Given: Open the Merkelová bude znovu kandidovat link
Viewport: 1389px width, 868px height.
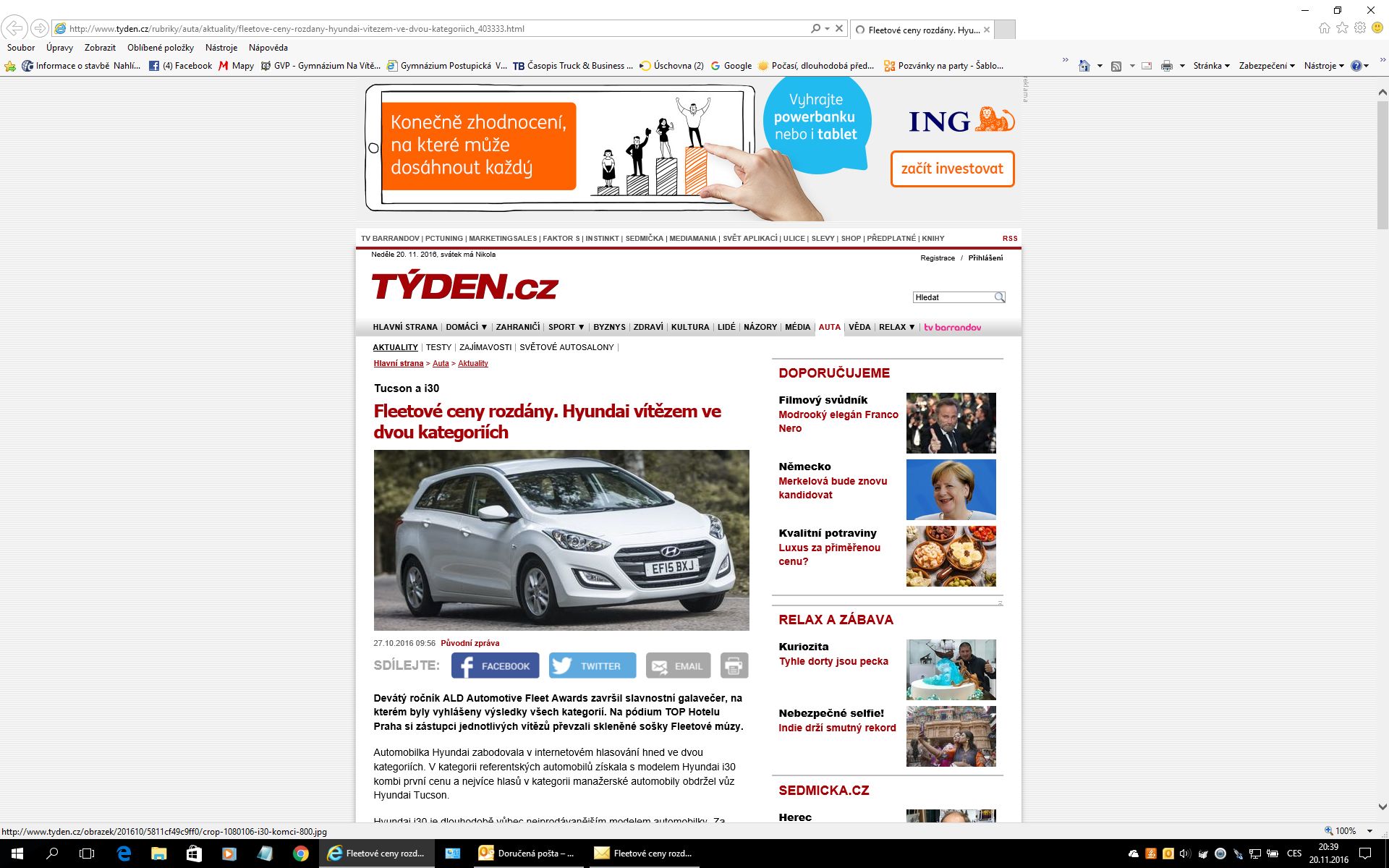Looking at the screenshot, I should pos(833,488).
